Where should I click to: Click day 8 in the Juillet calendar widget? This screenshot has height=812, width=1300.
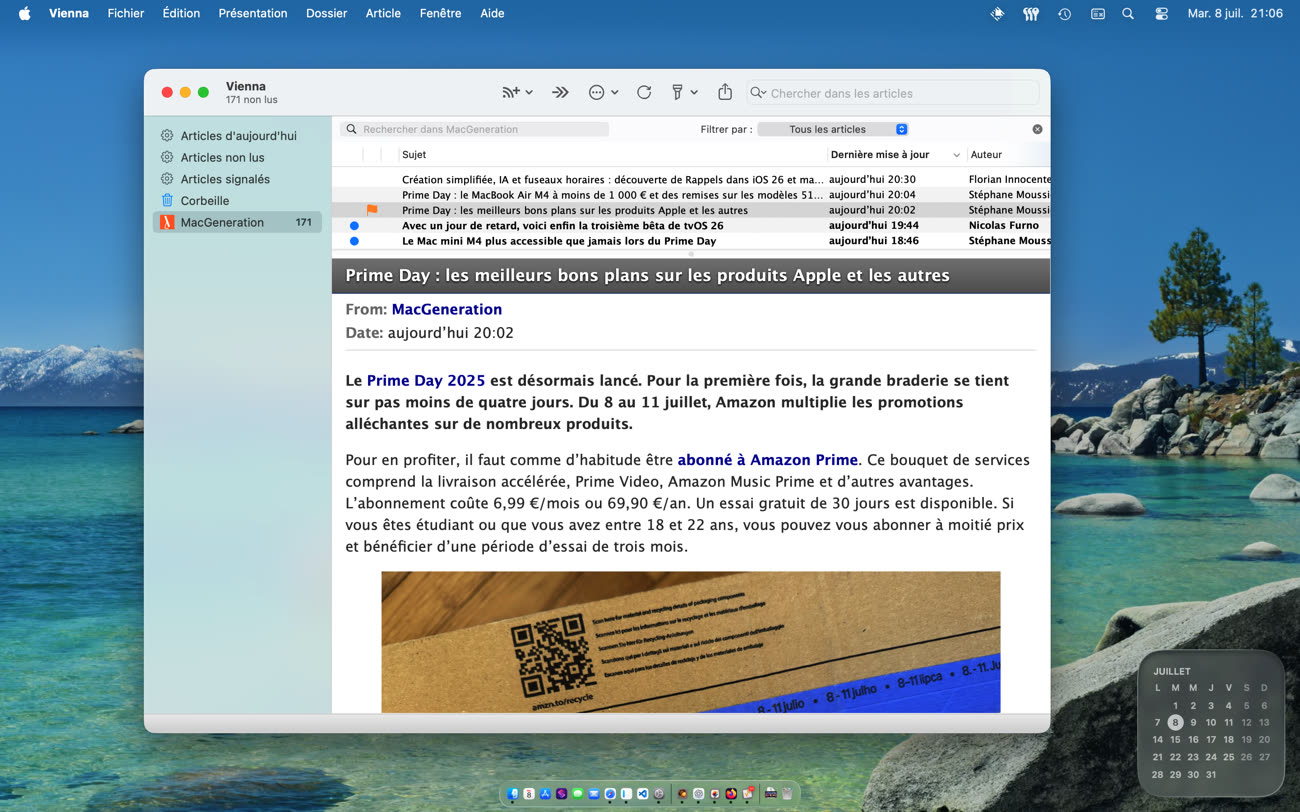(x=1175, y=722)
